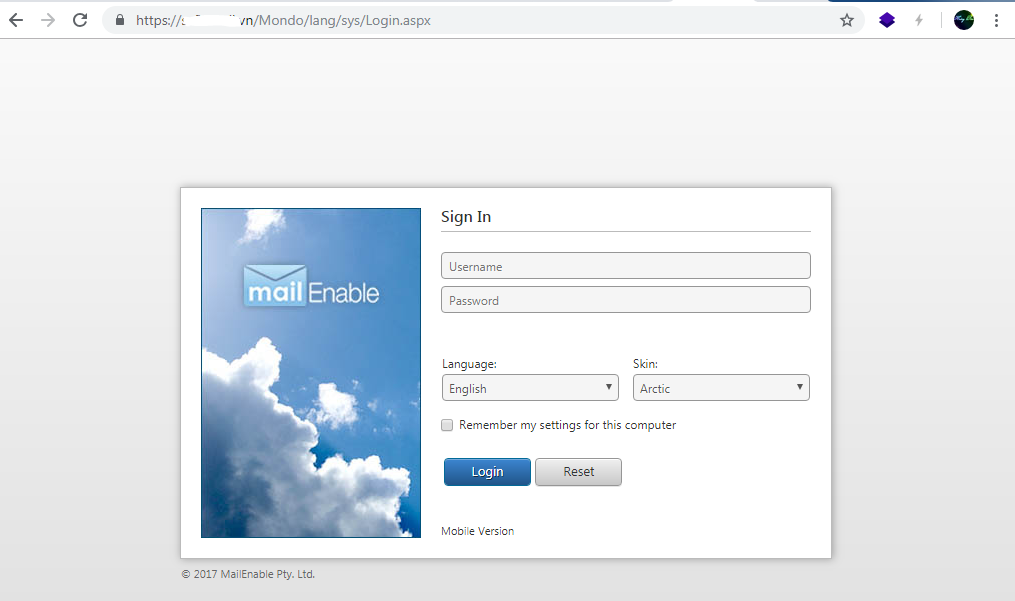
Task: Open the Mobile Version link
Action: (x=477, y=531)
